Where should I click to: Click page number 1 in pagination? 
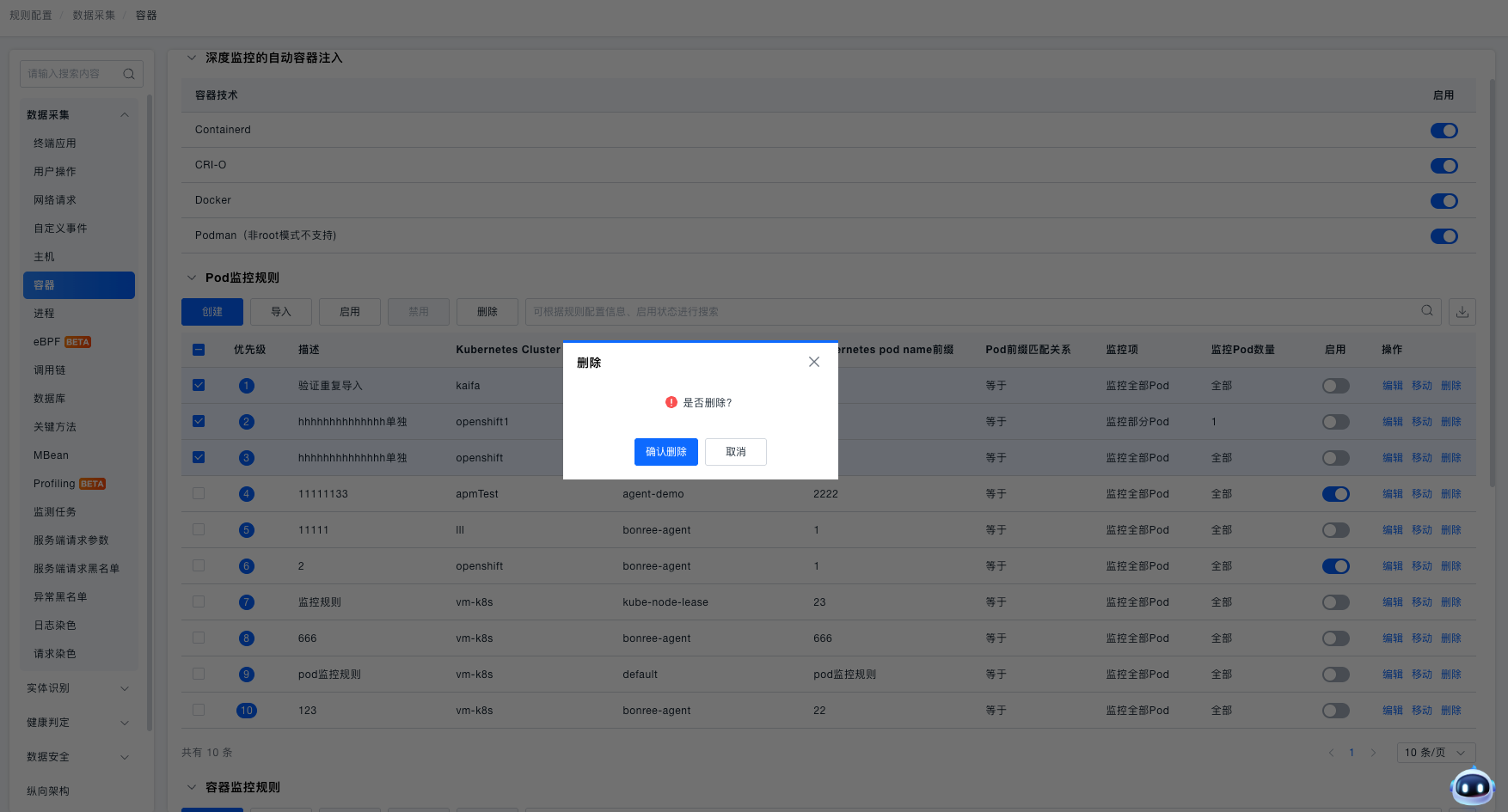click(1352, 753)
